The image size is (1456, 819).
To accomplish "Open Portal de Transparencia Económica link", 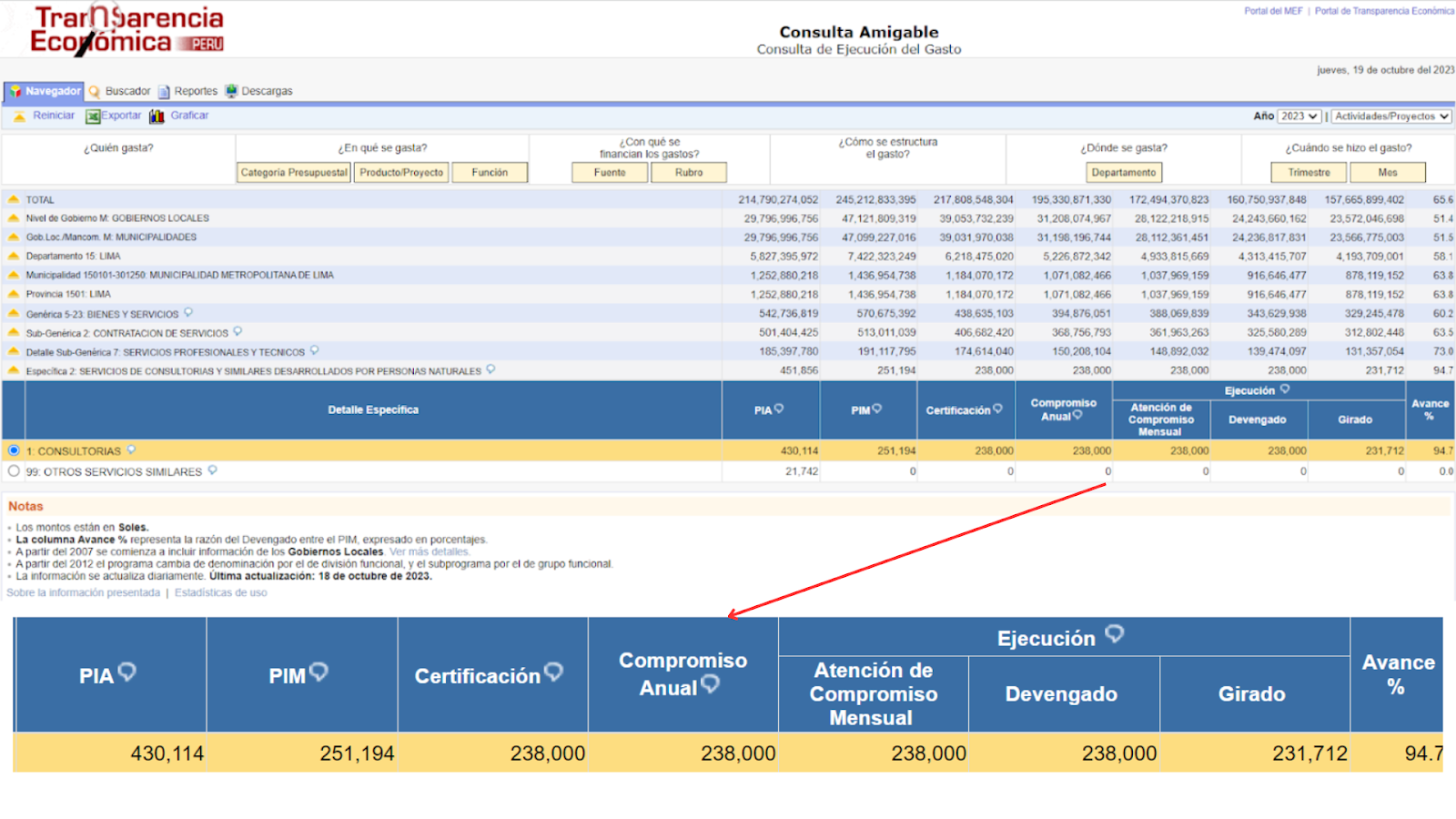I will (1384, 11).
